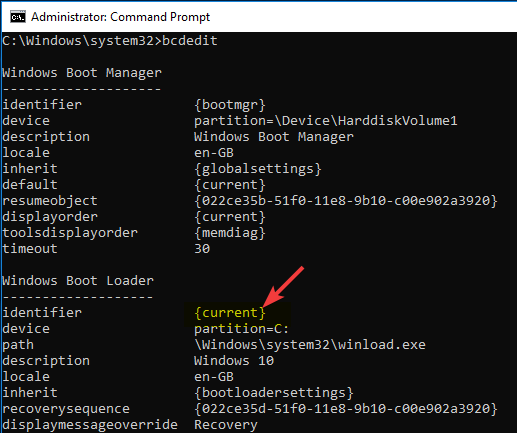Screen dimensions: 517x433
Task: Click the partition=\Device\HarddiskVolume1 value
Action: point(326,121)
